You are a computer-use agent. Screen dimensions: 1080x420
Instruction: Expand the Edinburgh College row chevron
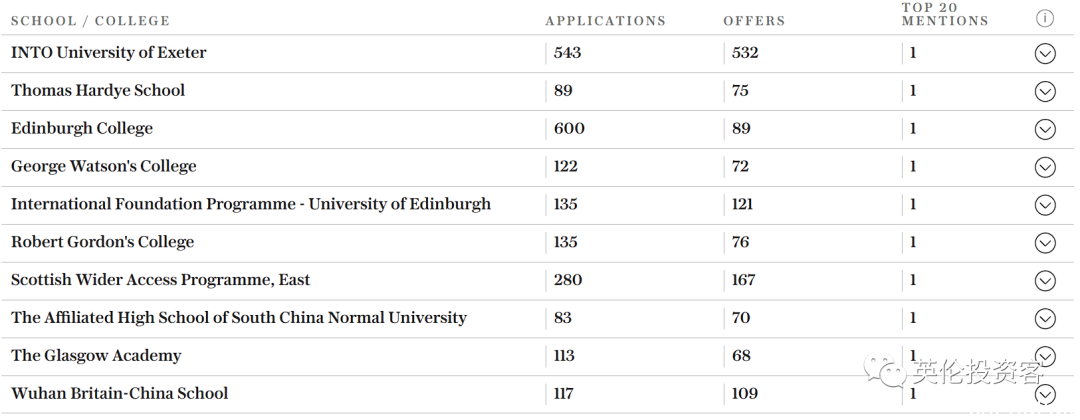tap(1045, 129)
